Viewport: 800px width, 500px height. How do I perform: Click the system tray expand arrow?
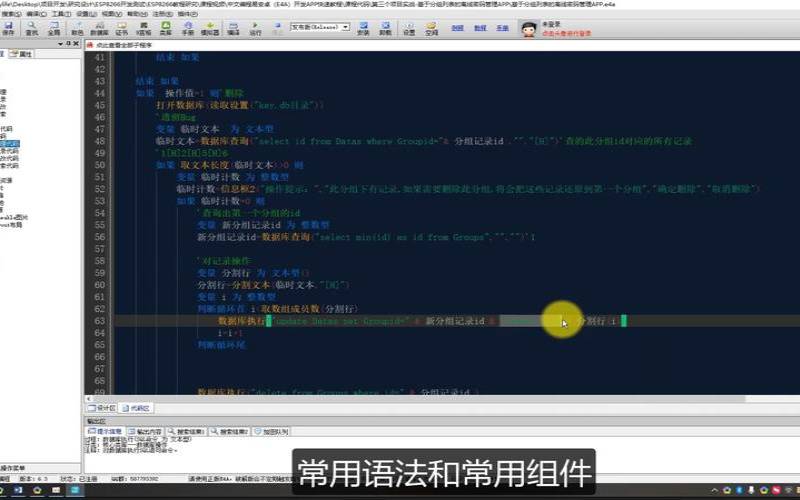click(x=714, y=490)
